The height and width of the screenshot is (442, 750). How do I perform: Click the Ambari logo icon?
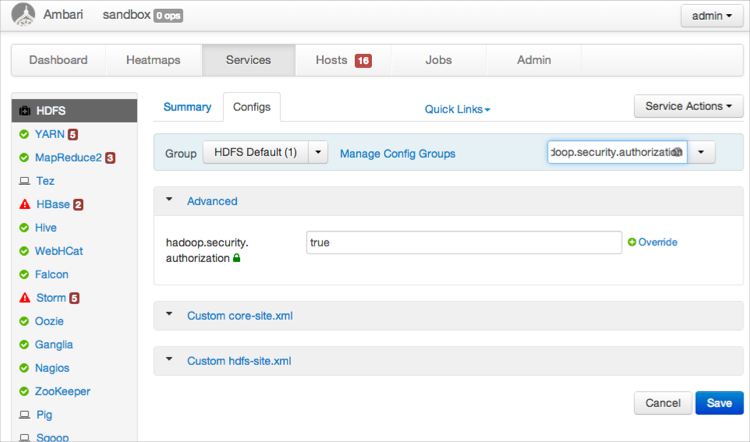pos(22,15)
